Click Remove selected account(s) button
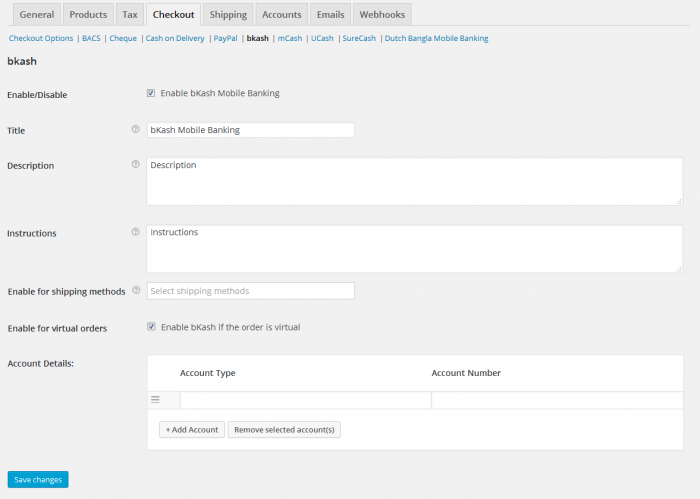Screen dimensions: 700x499 [x=285, y=429]
